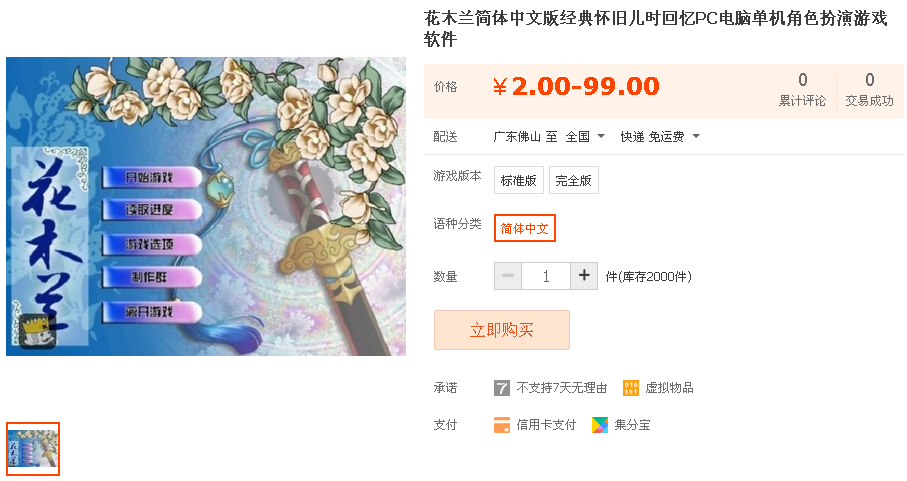Click the plus icon to increase quantity
The image size is (907, 481).
(584, 276)
